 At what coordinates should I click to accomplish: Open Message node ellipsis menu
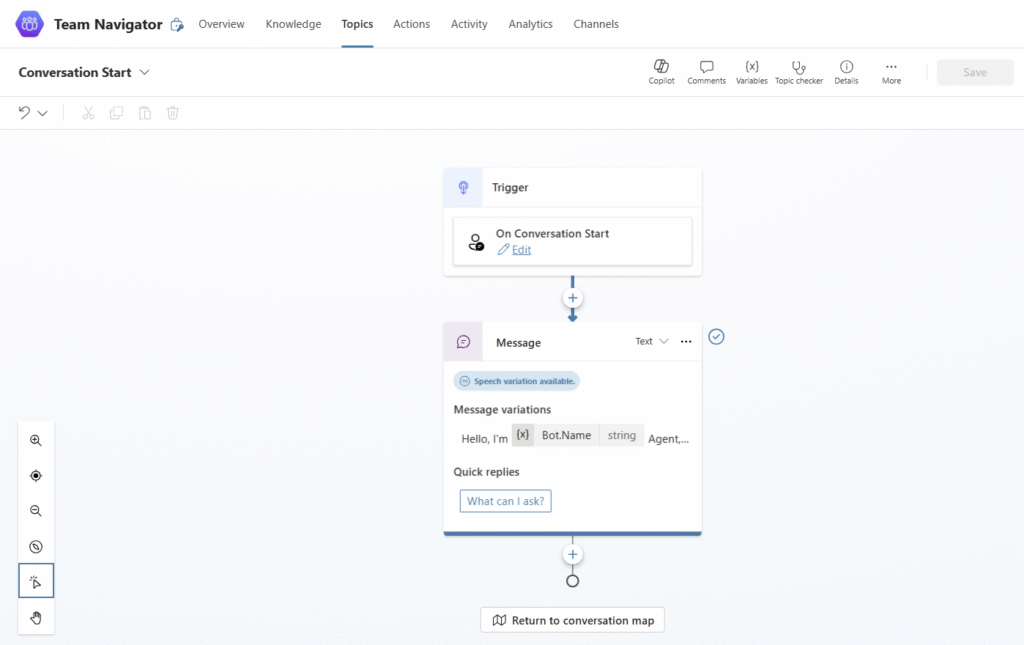click(686, 341)
